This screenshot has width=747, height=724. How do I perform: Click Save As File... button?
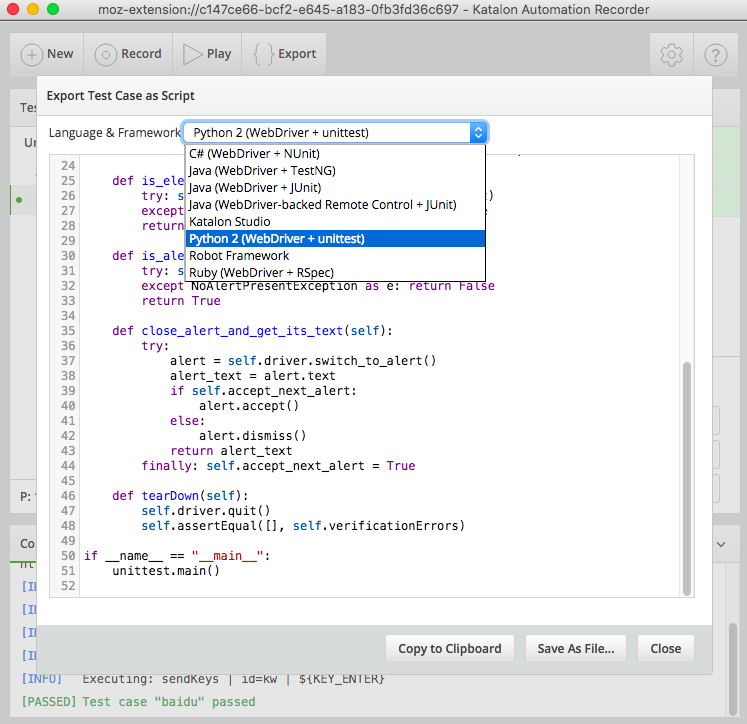pos(575,649)
